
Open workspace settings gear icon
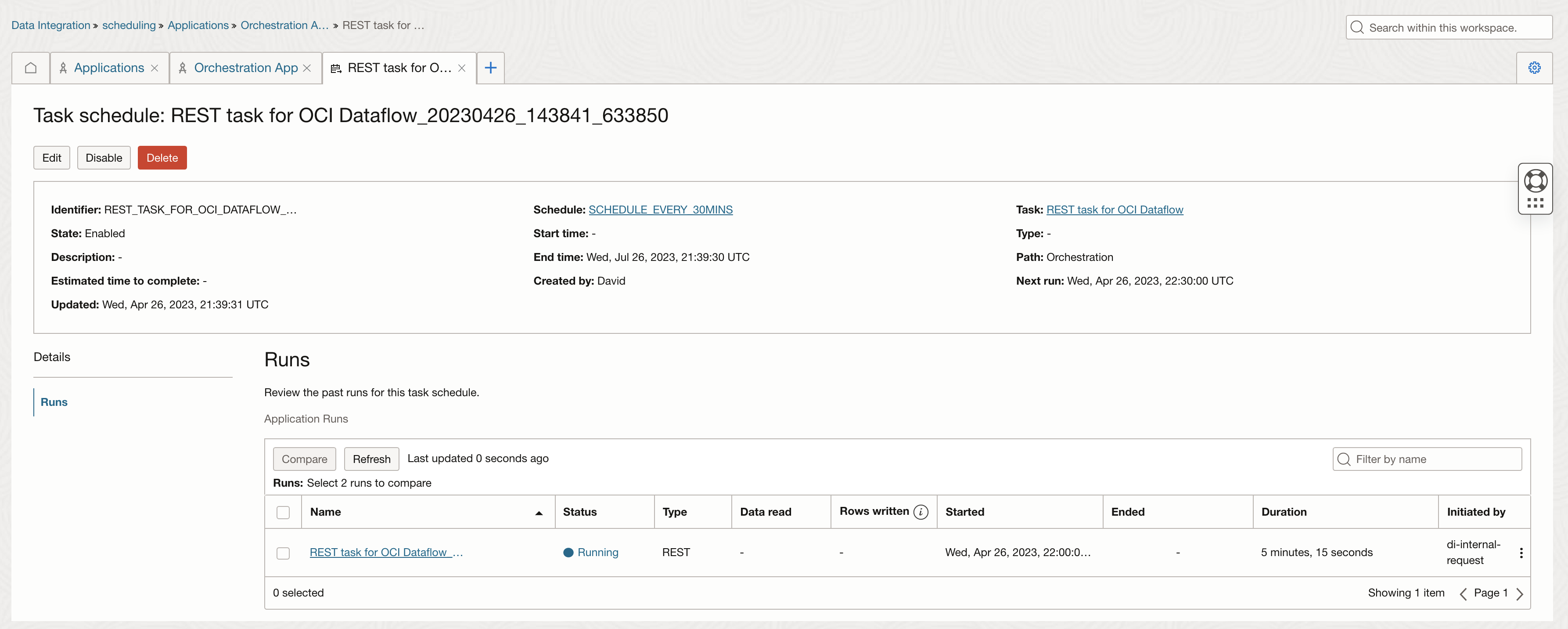pyautogui.click(x=1534, y=68)
